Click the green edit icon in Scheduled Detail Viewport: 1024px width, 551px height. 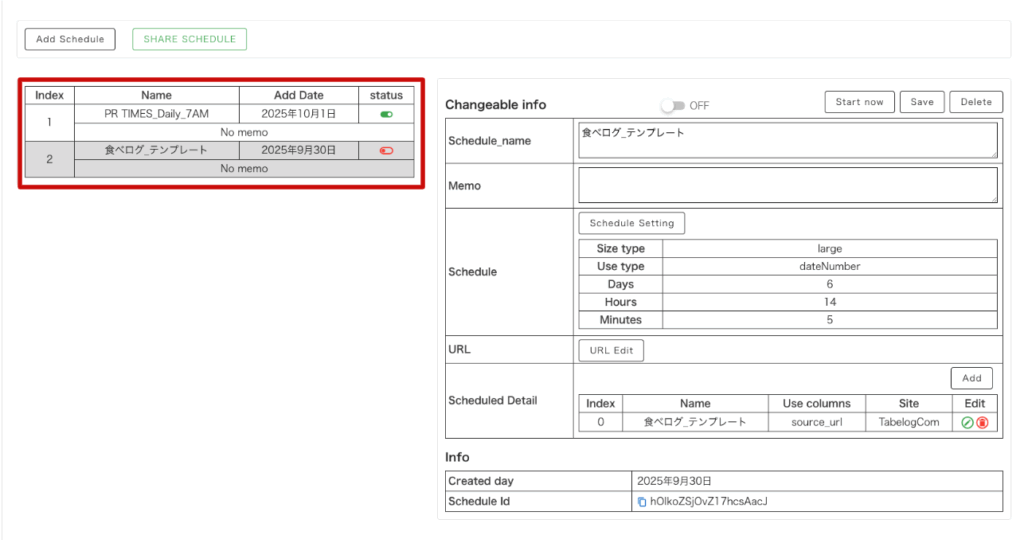(967, 423)
